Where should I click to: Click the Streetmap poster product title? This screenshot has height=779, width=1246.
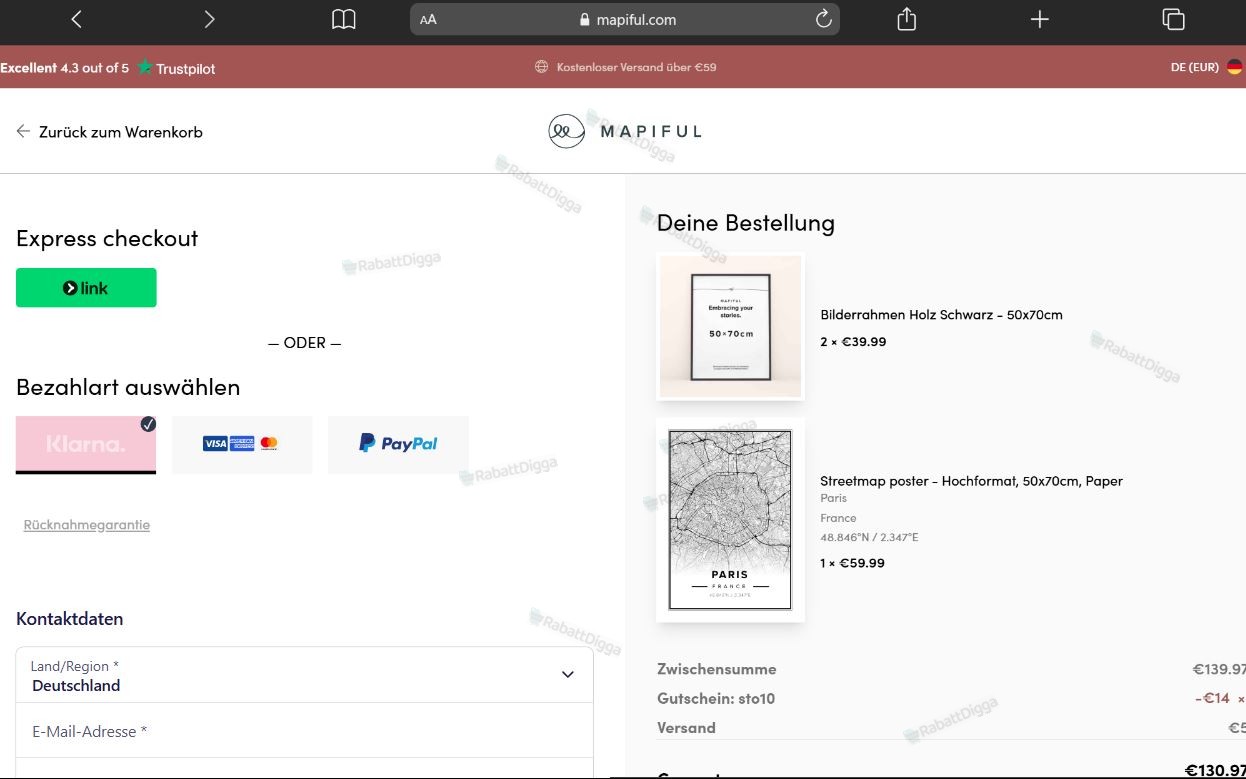[x=971, y=481]
